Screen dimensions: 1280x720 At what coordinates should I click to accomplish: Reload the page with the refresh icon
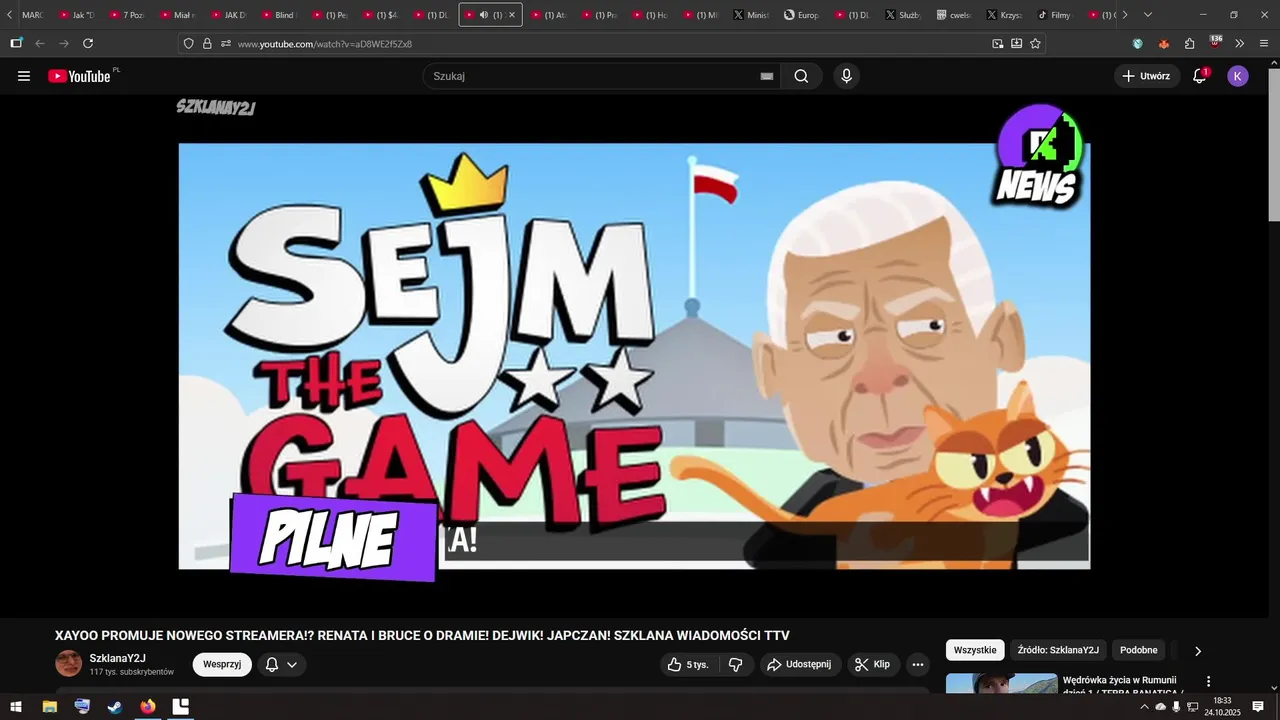coord(88,43)
